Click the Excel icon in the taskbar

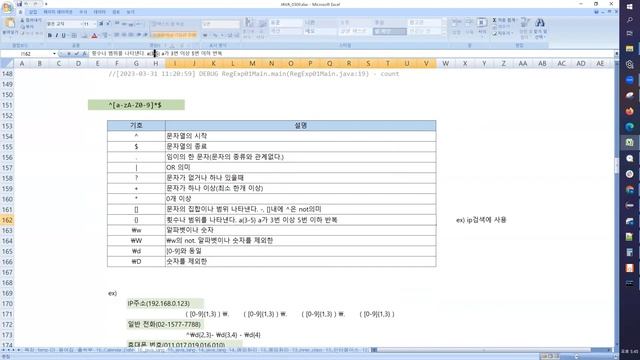tap(630, 142)
